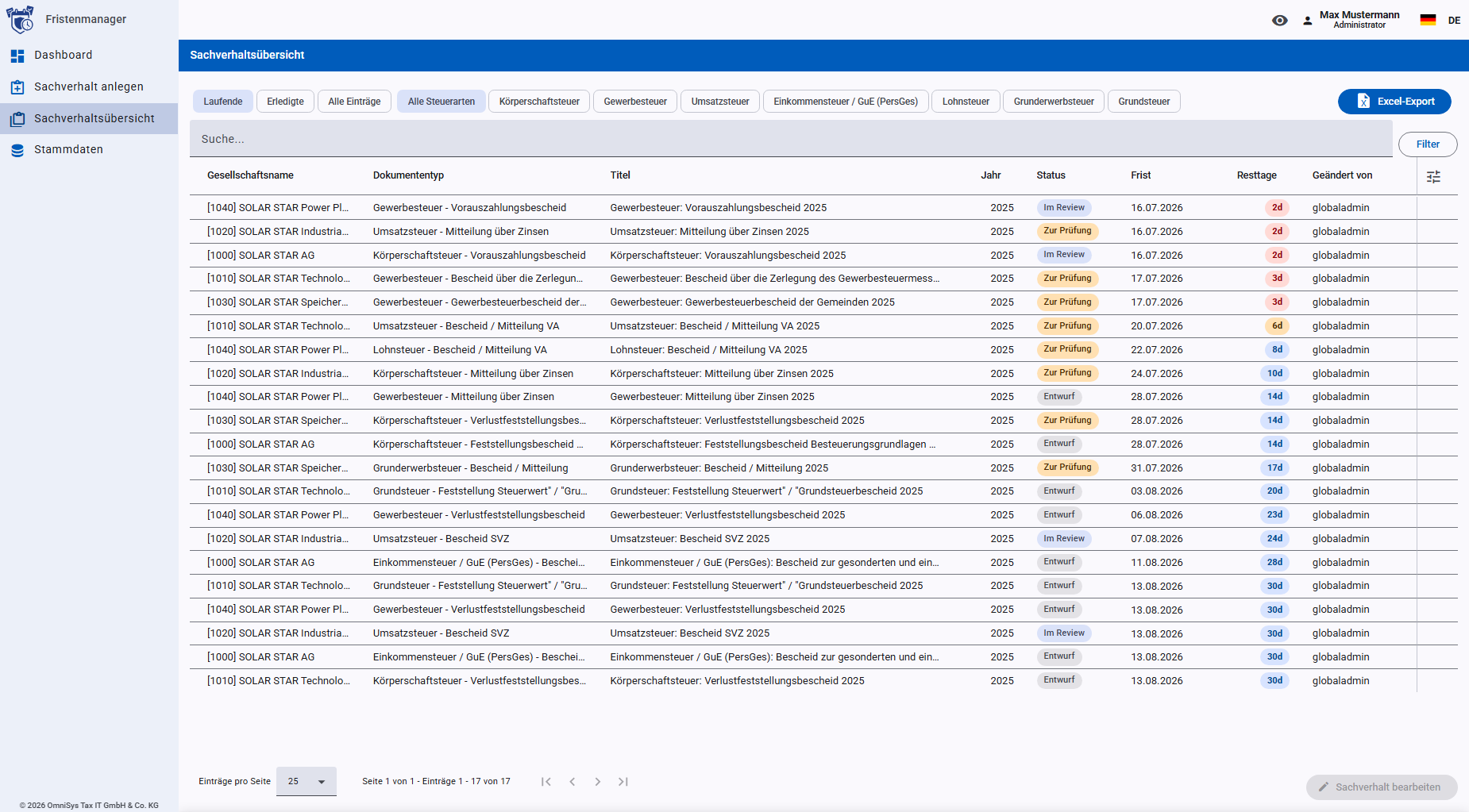Select the Alle Steuerarten chip

click(x=441, y=102)
